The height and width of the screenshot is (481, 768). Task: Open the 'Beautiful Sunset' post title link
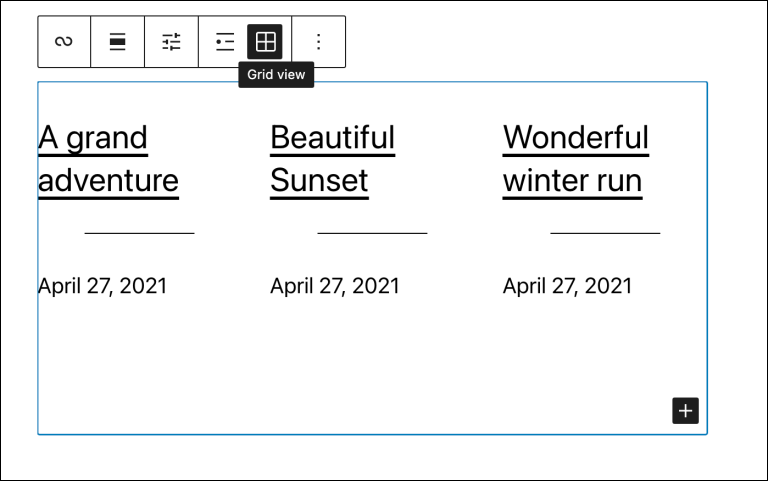pyautogui.click(x=333, y=159)
